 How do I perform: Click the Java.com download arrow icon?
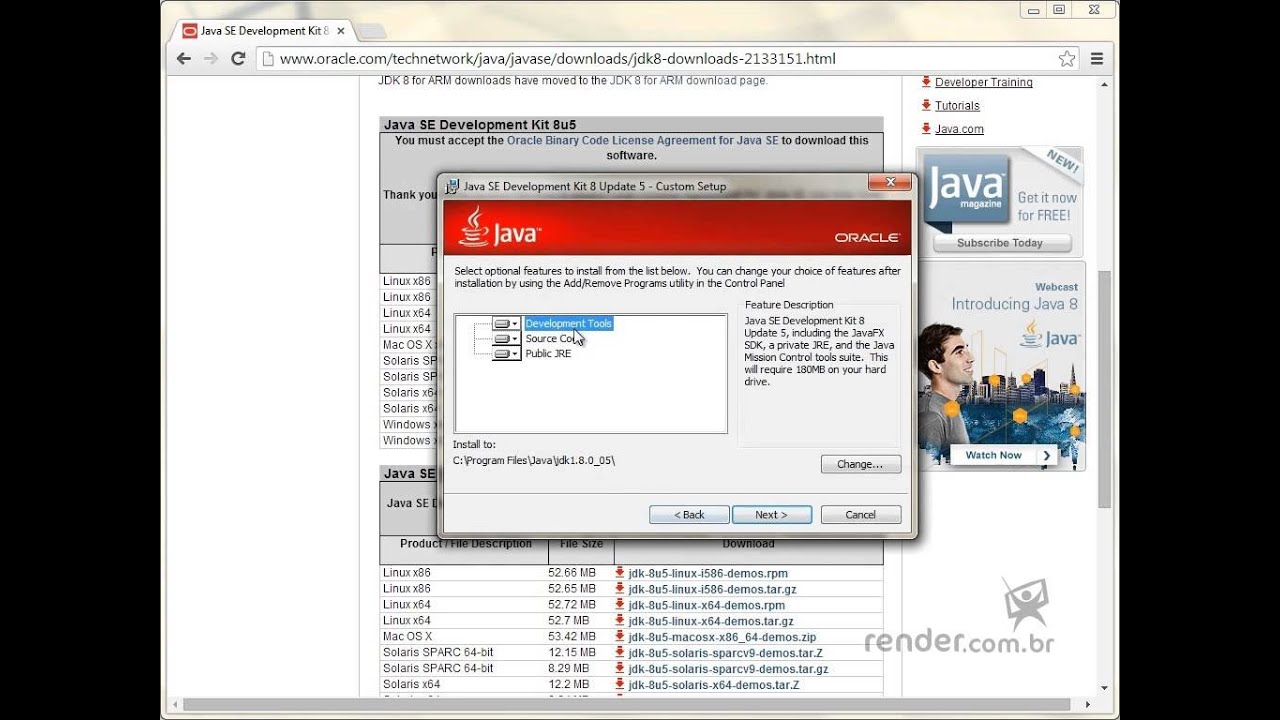pos(926,128)
